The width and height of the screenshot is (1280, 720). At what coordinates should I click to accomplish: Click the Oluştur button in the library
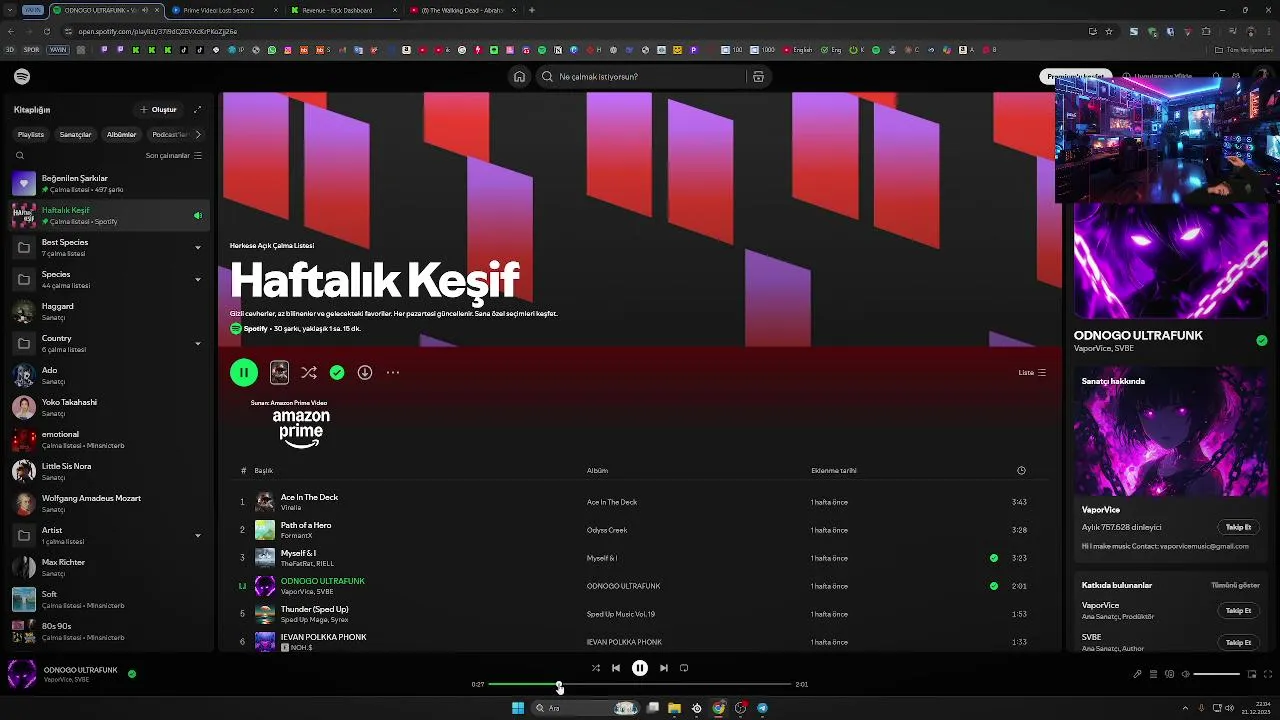click(158, 110)
